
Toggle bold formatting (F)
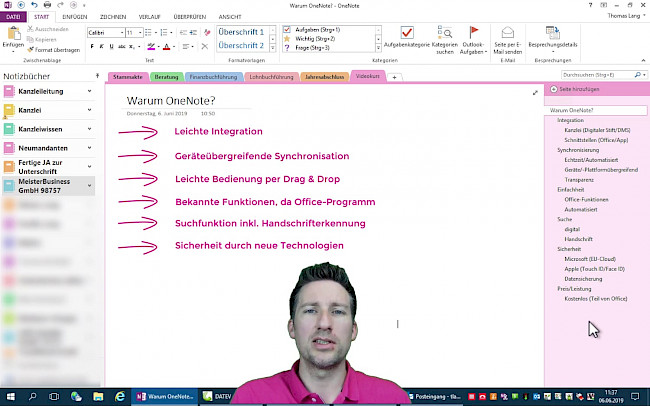click(92, 46)
